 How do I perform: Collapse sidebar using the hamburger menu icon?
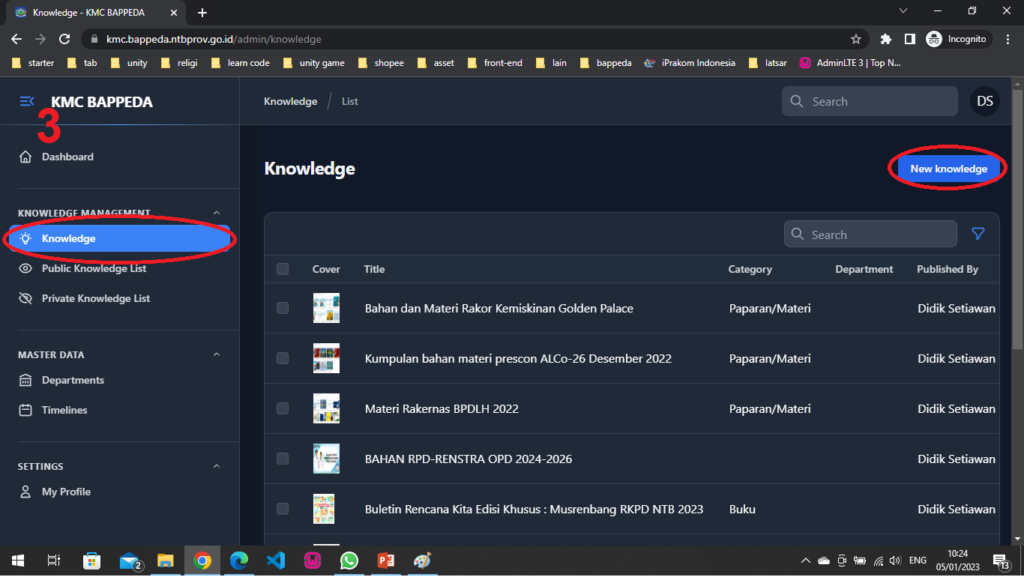point(27,101)
